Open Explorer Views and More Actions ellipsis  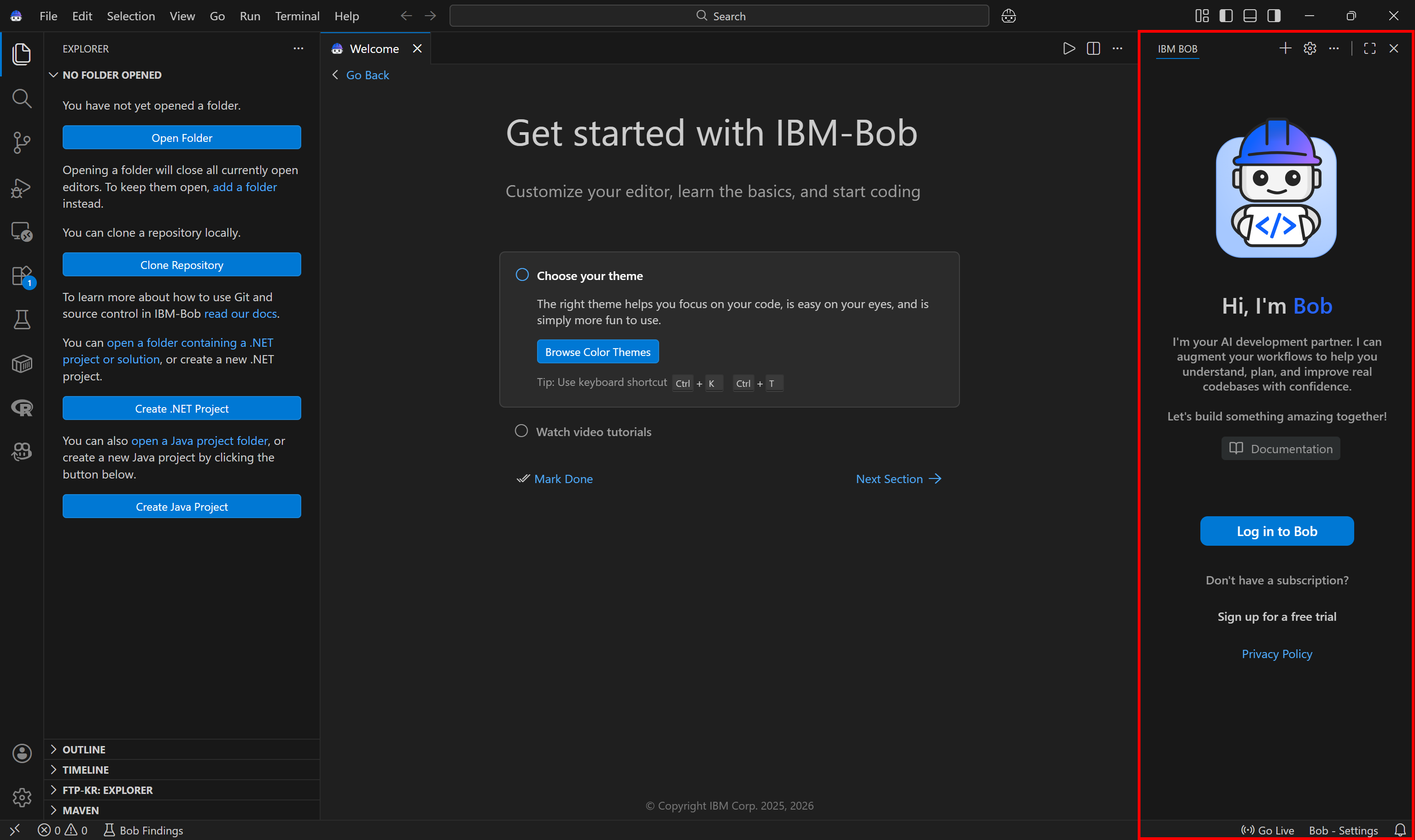click(x=298, y=49)
